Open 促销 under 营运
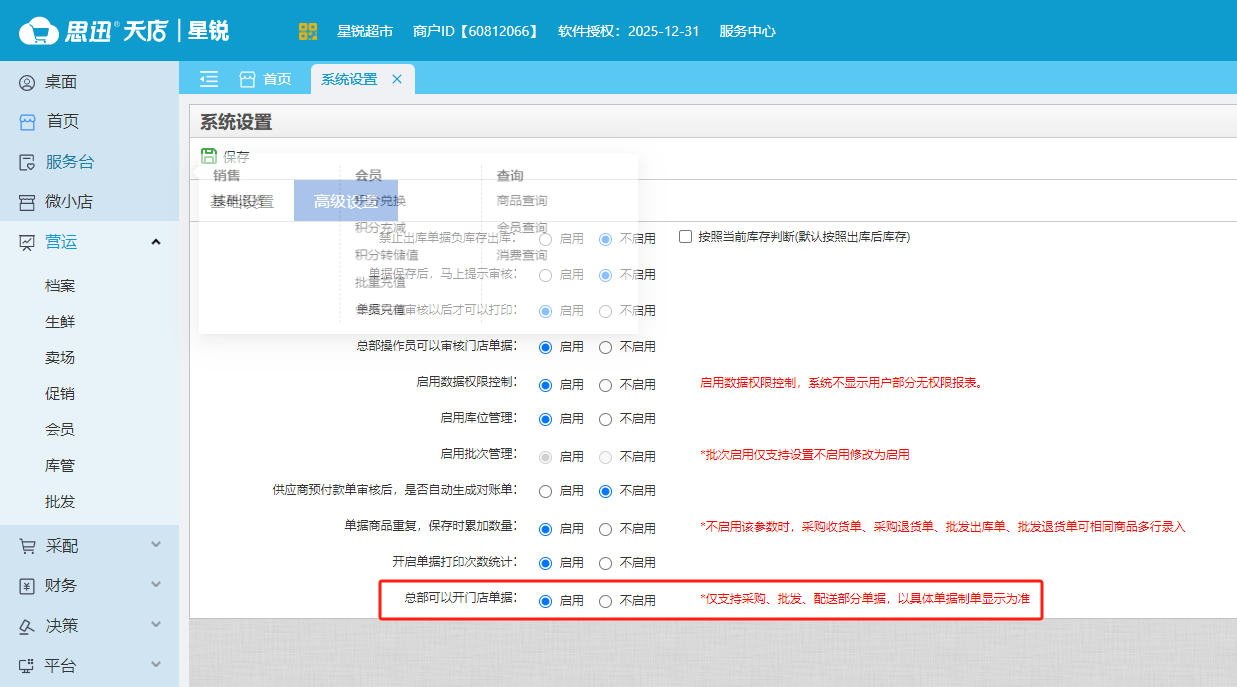This screenshot has height=687, width=1237. (x=60, y=394)
